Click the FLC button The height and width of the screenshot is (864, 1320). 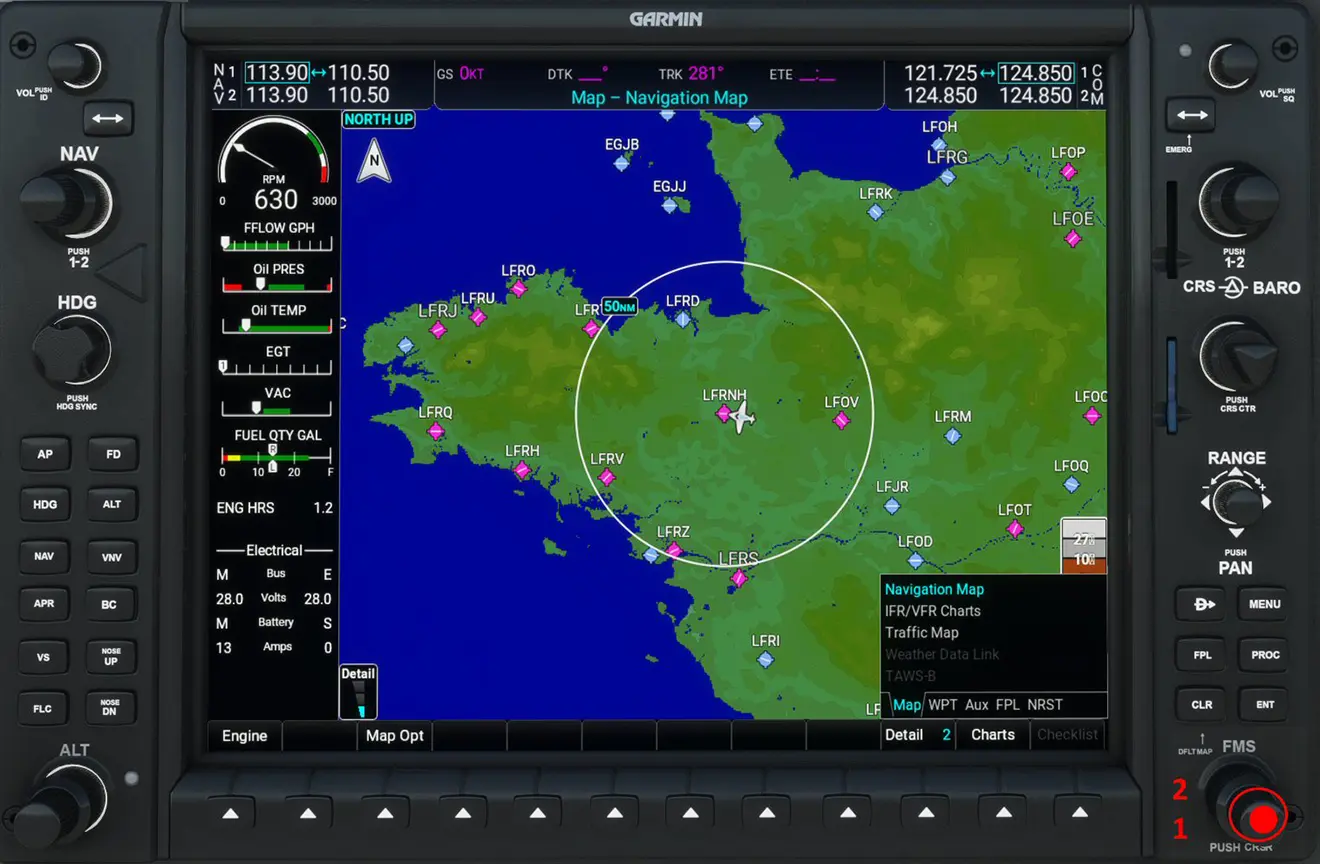tap(43, 709)
